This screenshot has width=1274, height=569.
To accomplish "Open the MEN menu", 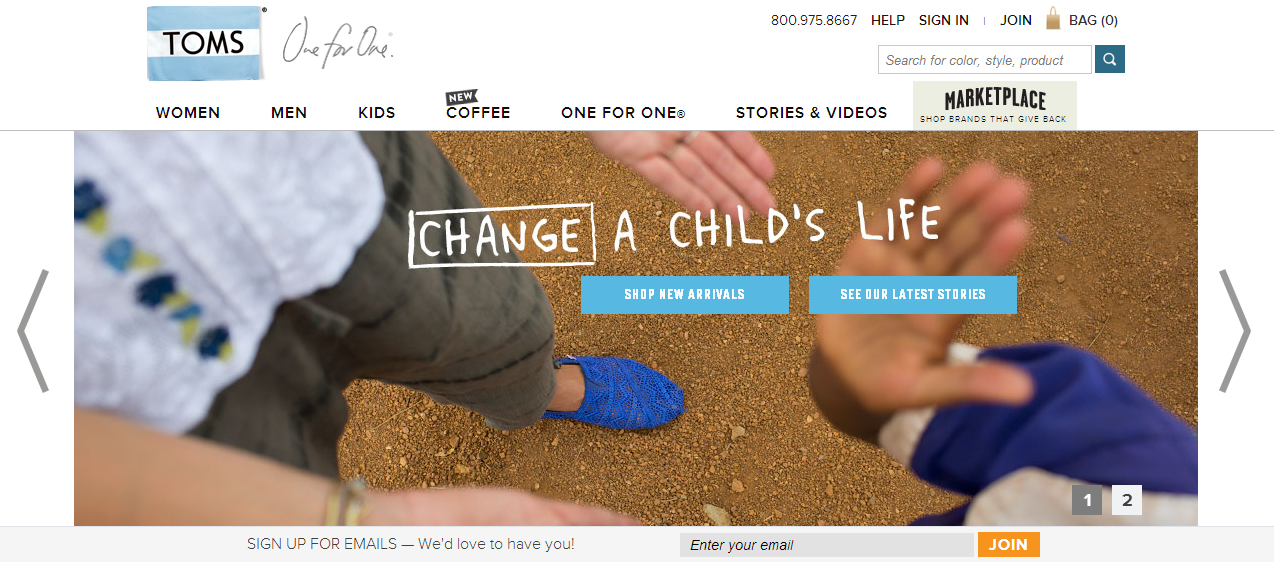I will tap(289, 113).
